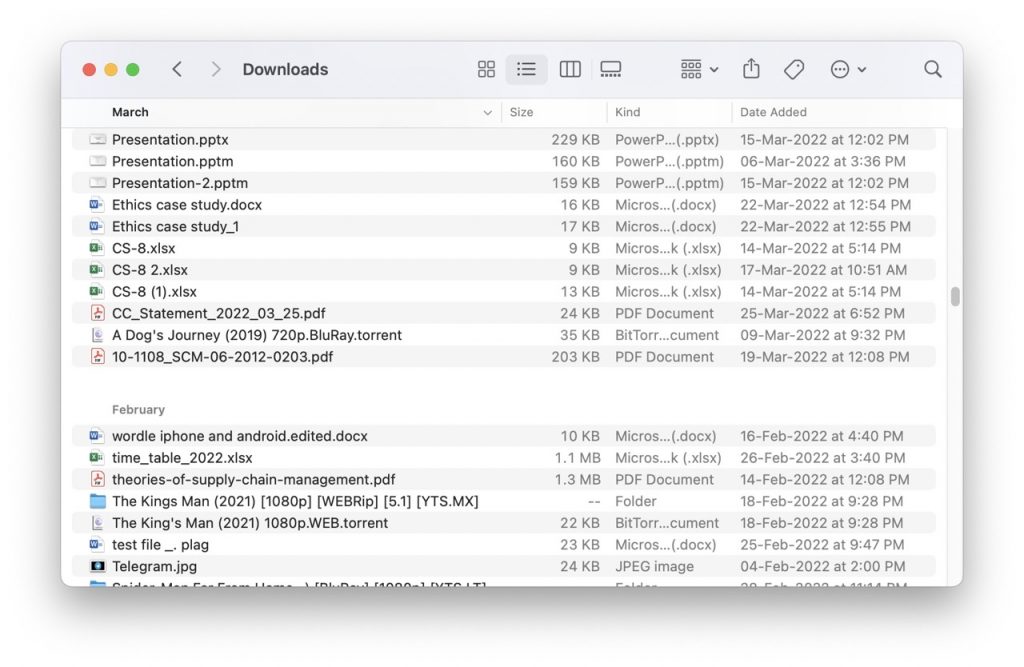Select file name 10-1108_SCM-06-2012-0203.pdf
1024x667 pixels.
pyautogui.click(x=223, y=357)
